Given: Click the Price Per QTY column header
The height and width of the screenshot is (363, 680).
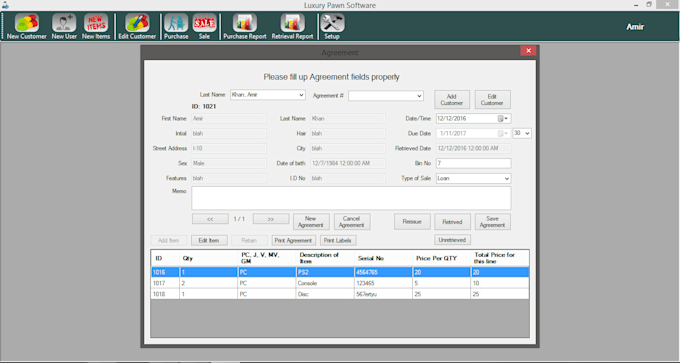Looking at the screenshot, I should coord(441,258).
